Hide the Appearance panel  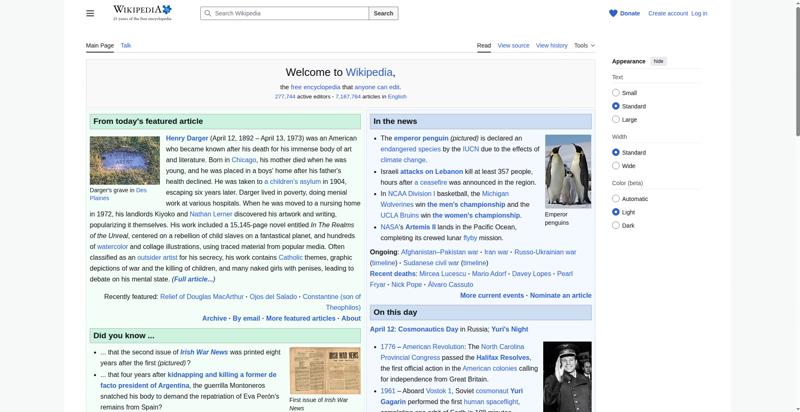659,61
